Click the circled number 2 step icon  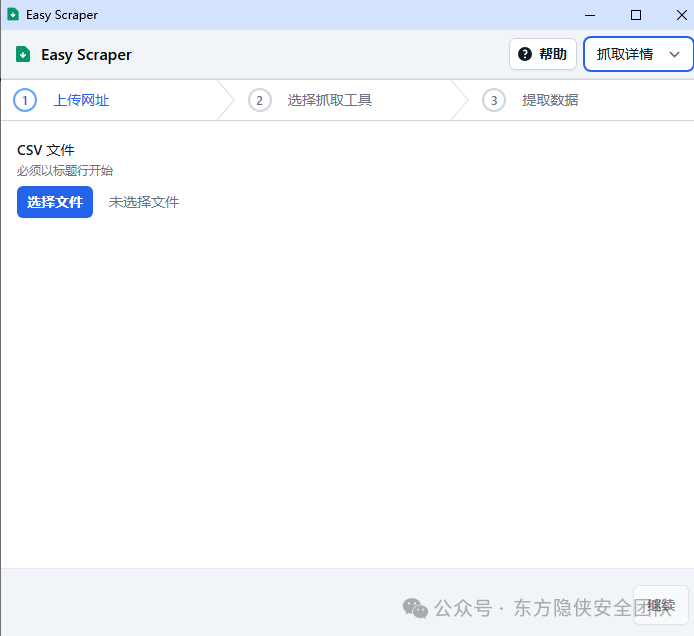pyautogui.click(x=259, y=100)
